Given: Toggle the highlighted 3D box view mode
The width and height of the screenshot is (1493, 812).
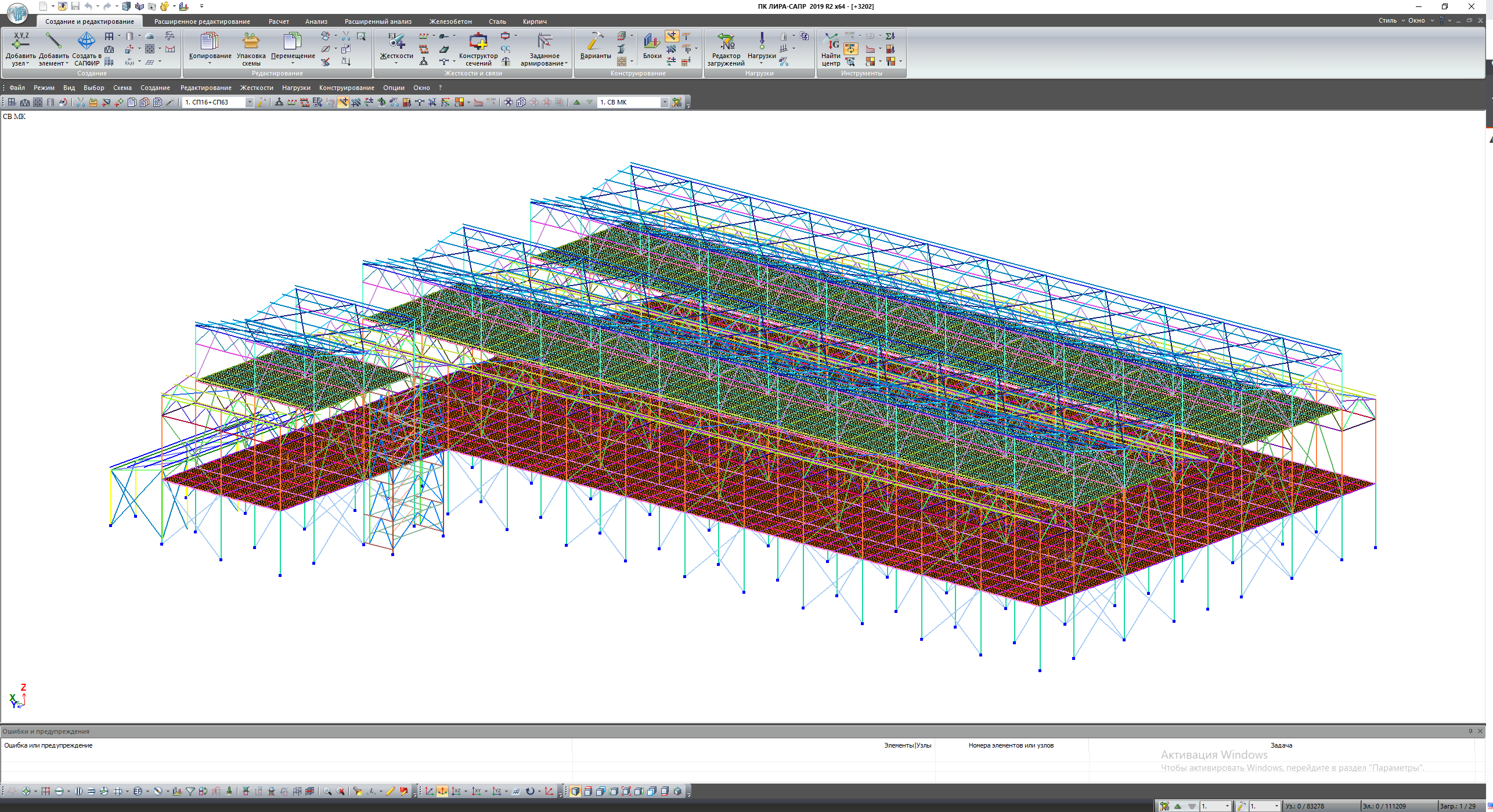Looking at the screenshot, I should tap(575, 791).
